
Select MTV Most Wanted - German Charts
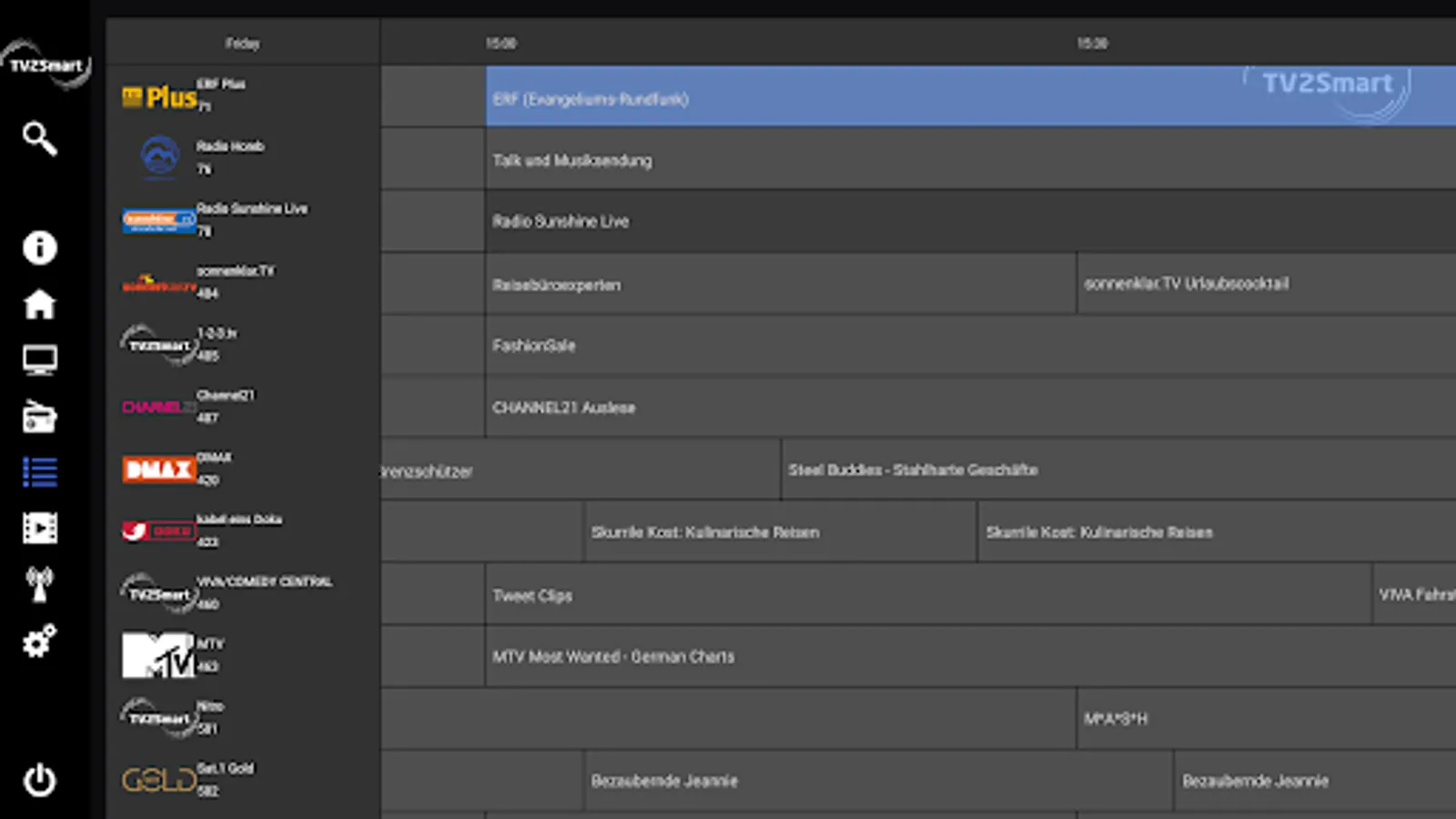click(971, 656)
